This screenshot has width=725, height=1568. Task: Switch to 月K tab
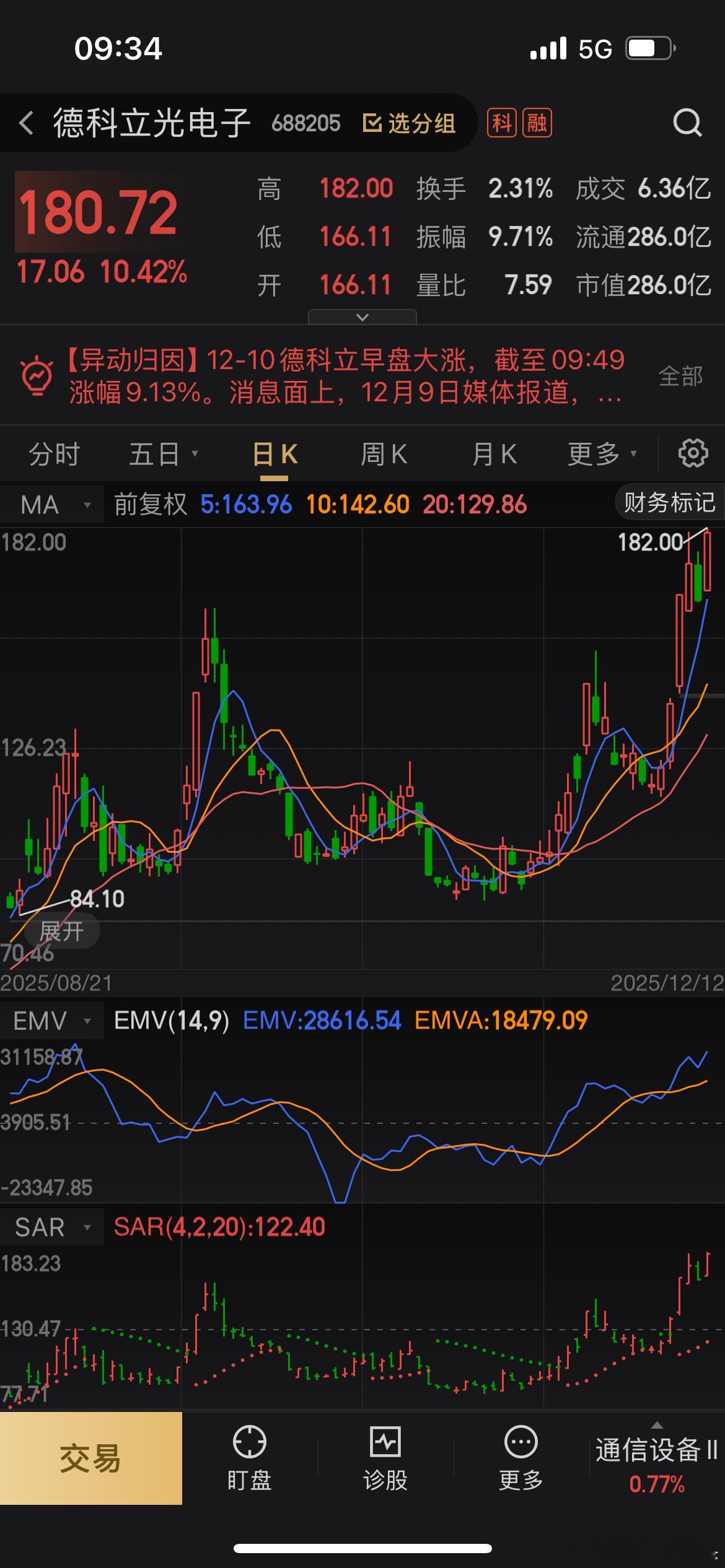pos(494,454)
